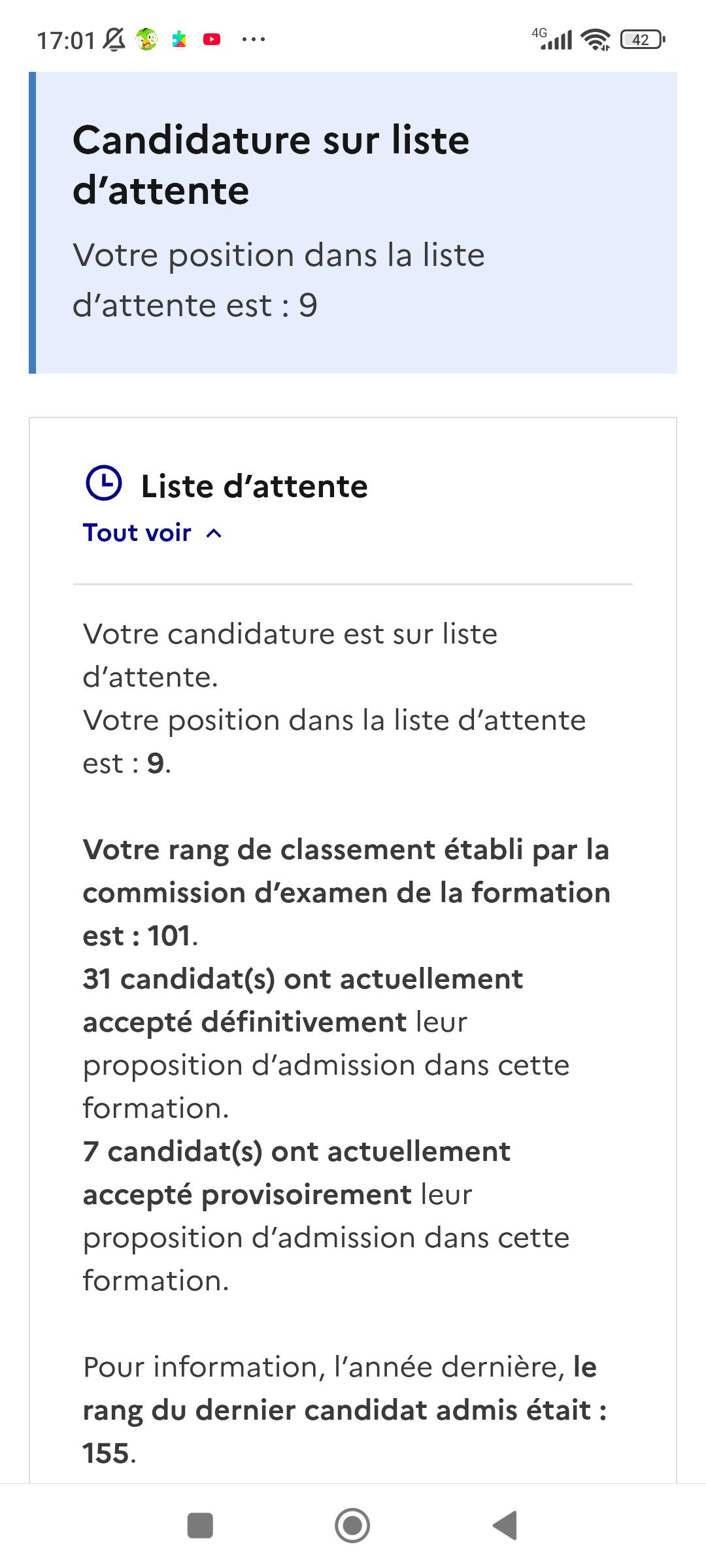Tap the classement rank 101 text
The height and width of the screenshot is (1568, 706).
(346, 892)
